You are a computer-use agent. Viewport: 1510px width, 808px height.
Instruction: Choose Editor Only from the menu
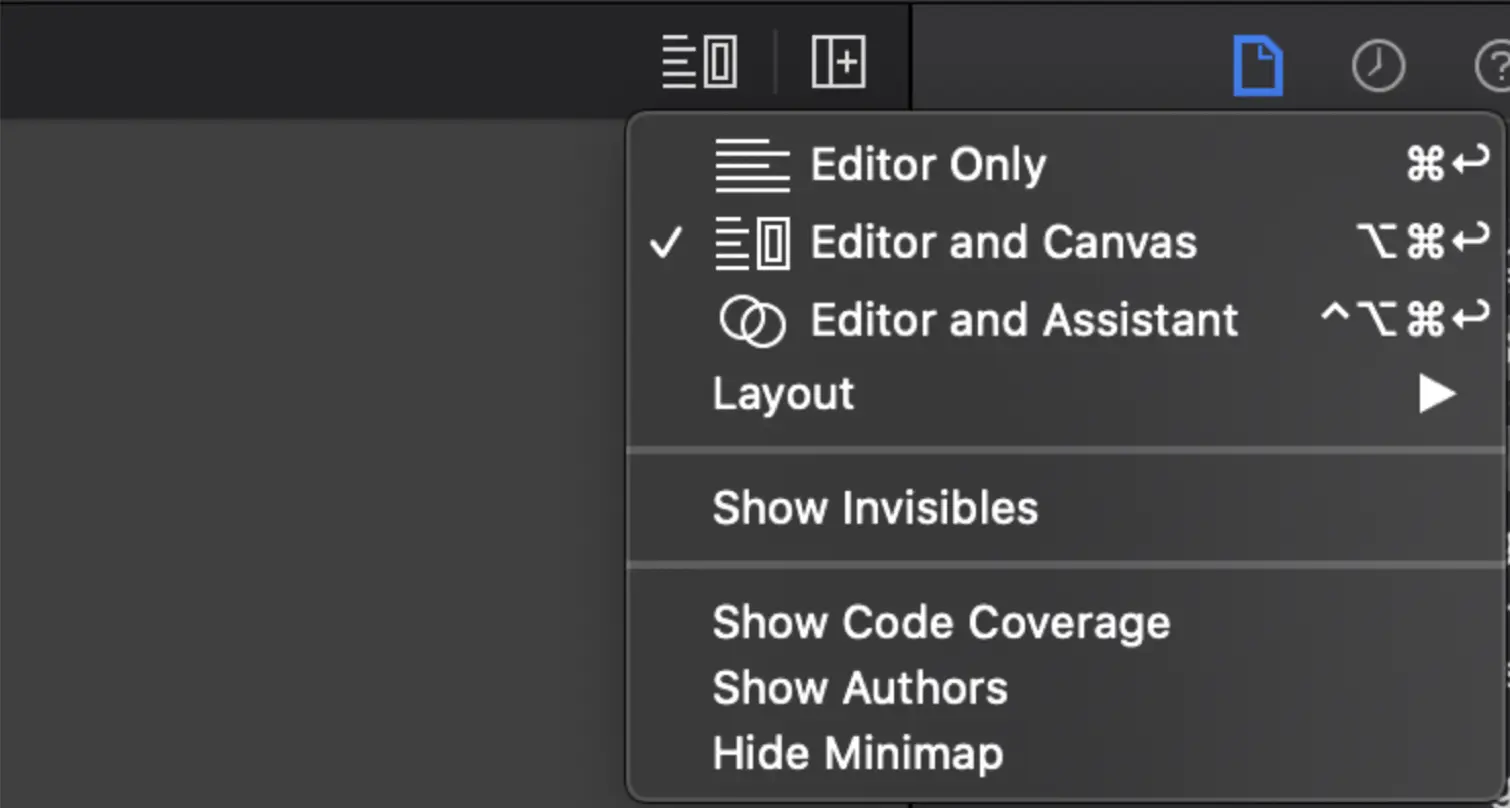coord(928,166)
